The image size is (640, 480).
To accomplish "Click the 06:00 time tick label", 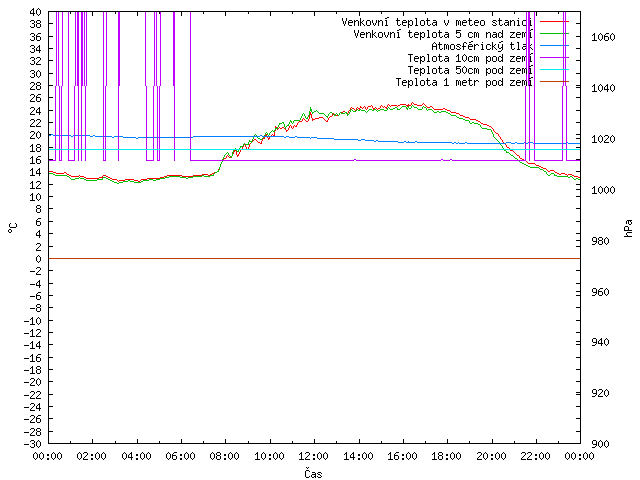I will pos(180,456).
